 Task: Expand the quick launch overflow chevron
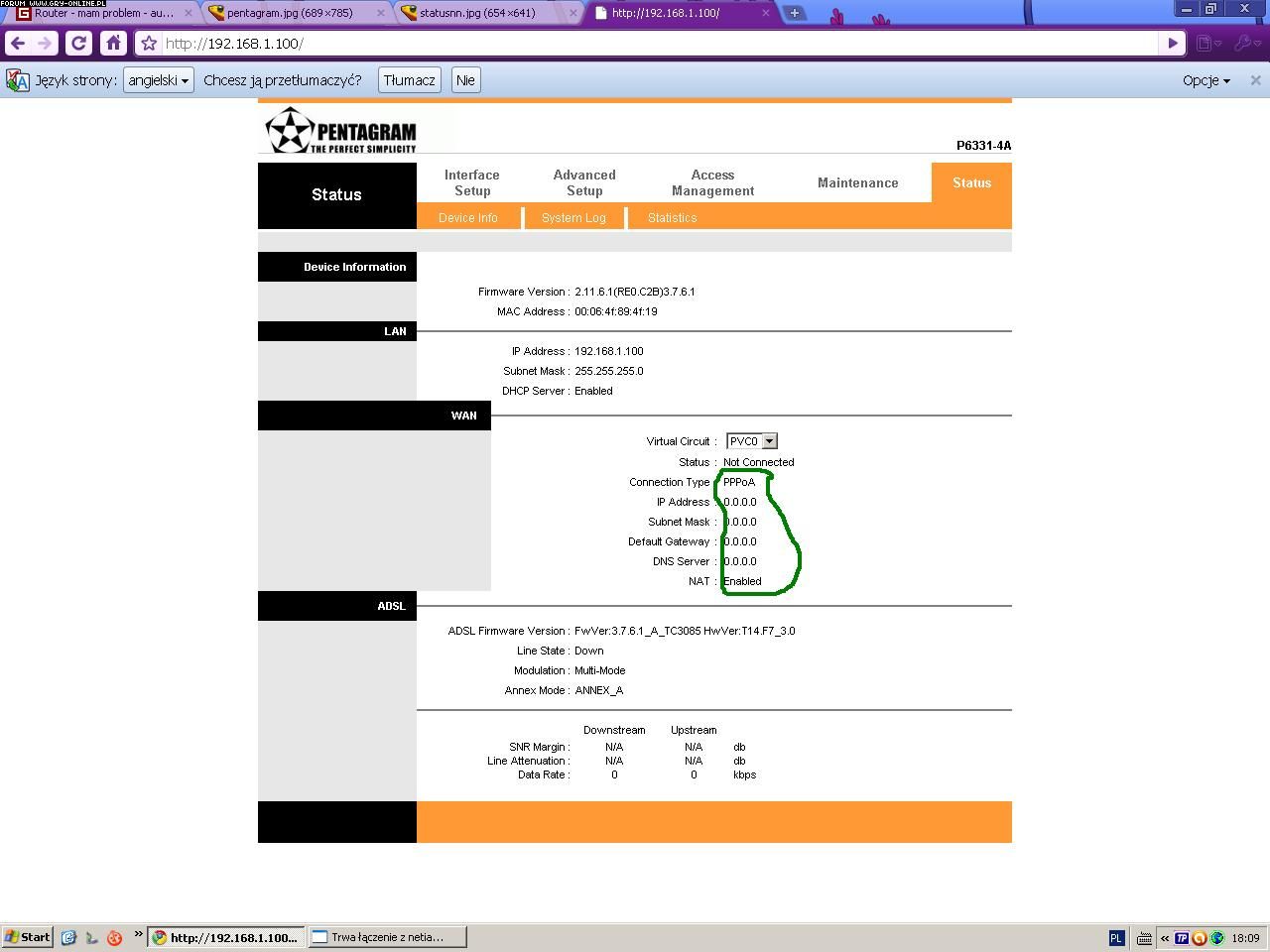[x=138, y=933]
